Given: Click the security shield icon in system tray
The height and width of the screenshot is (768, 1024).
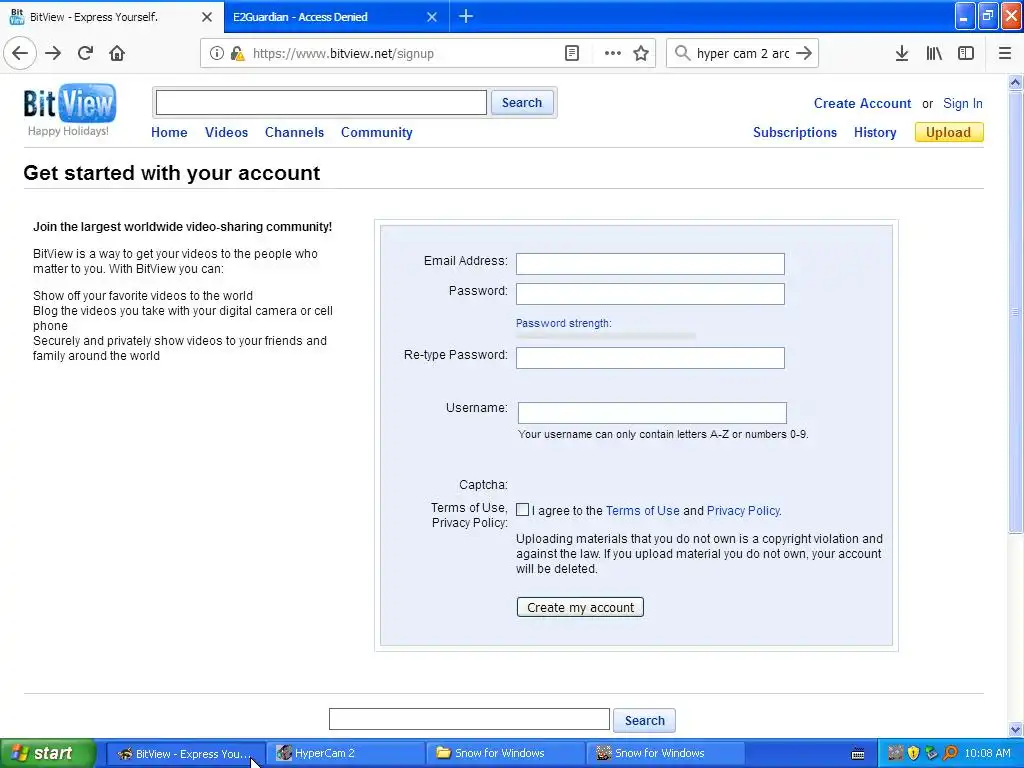Looking at the screenshot, I should click(x=913, y=753).
